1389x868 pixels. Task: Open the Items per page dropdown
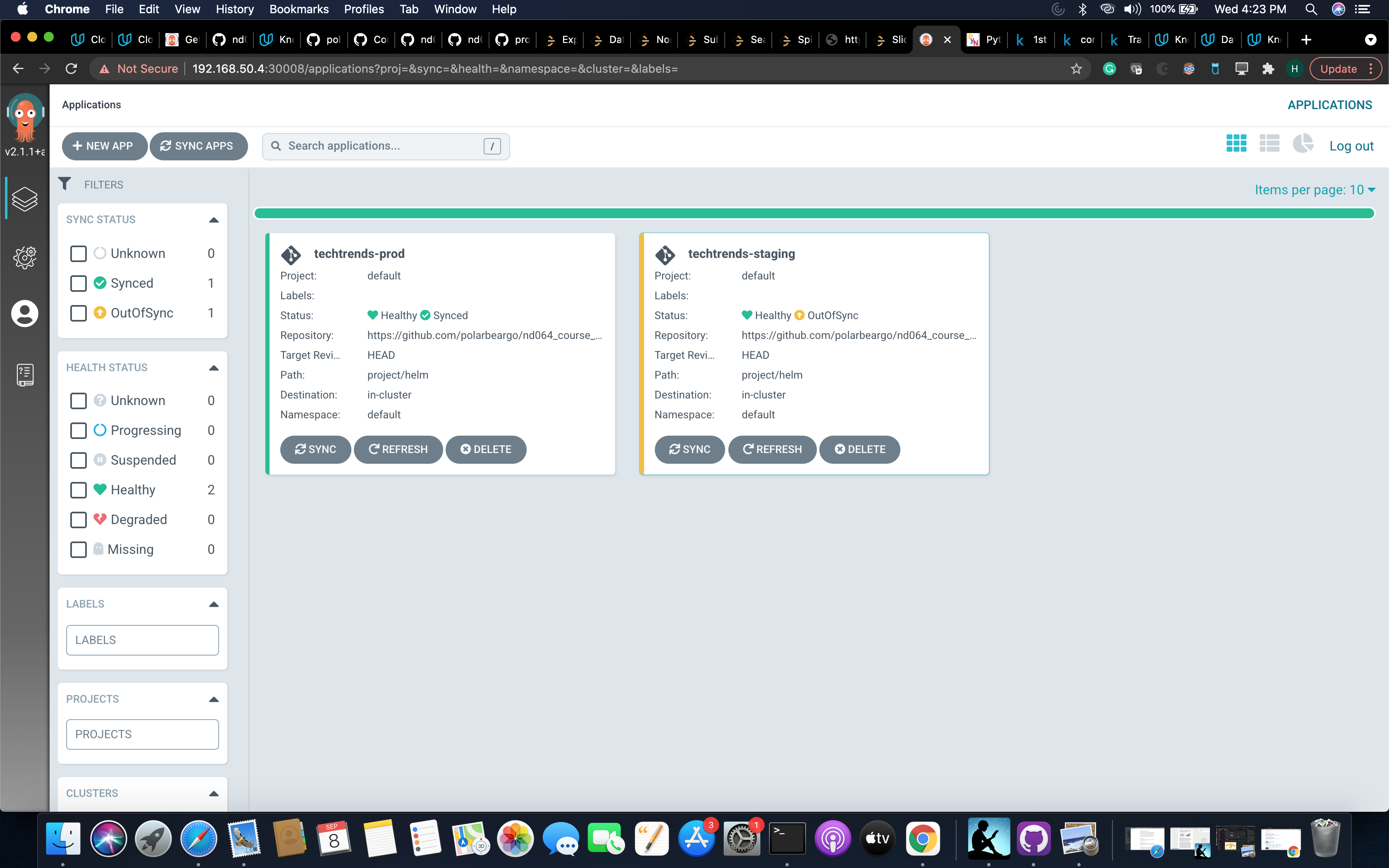click(1315, 190)
